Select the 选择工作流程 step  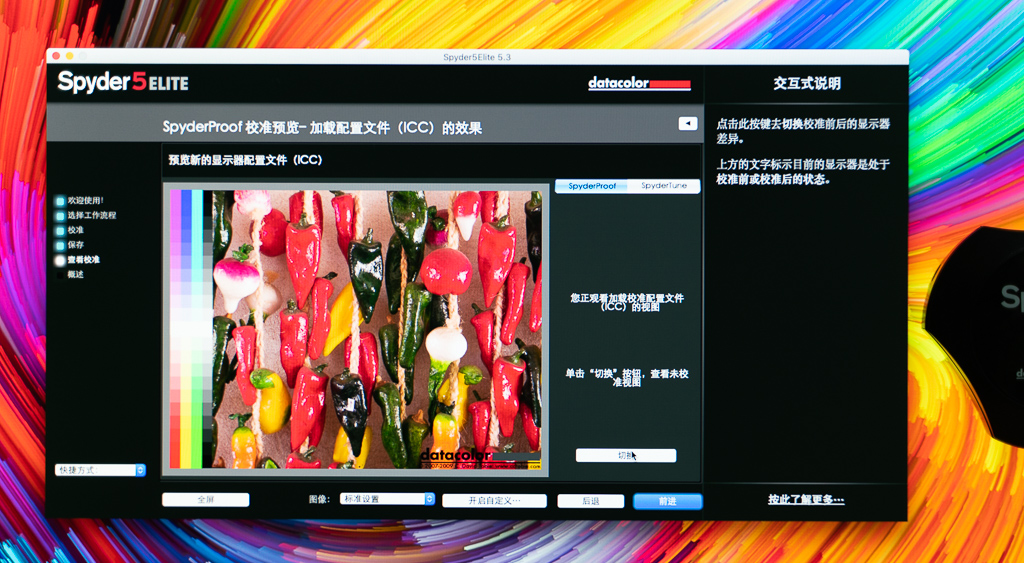click(86, 216)
